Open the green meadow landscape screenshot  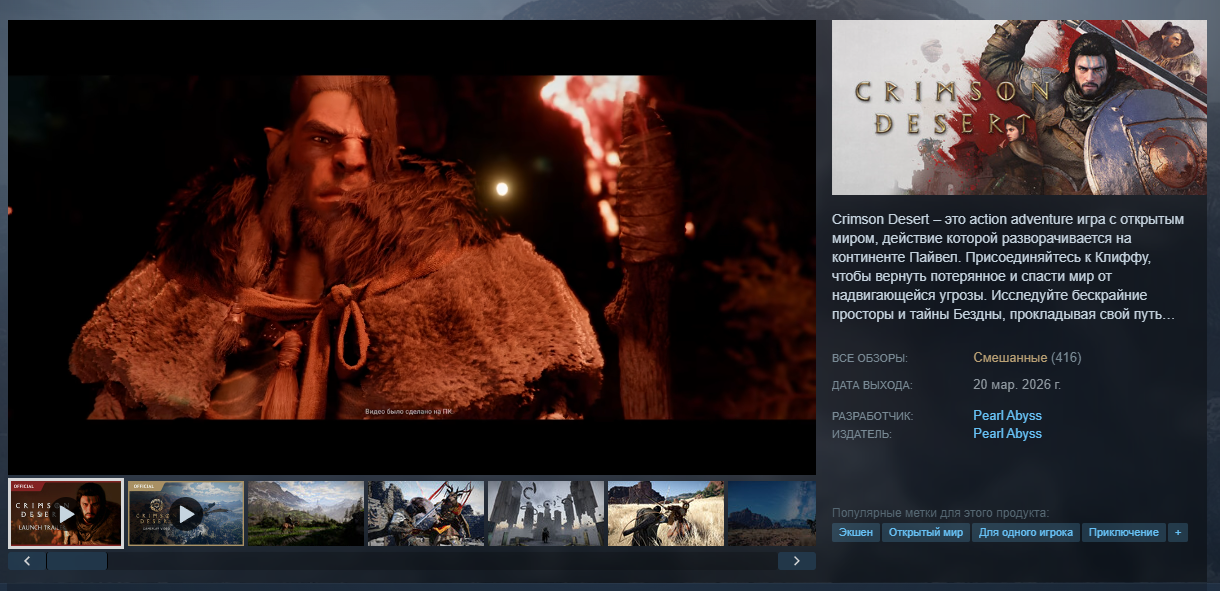[306, 513]
